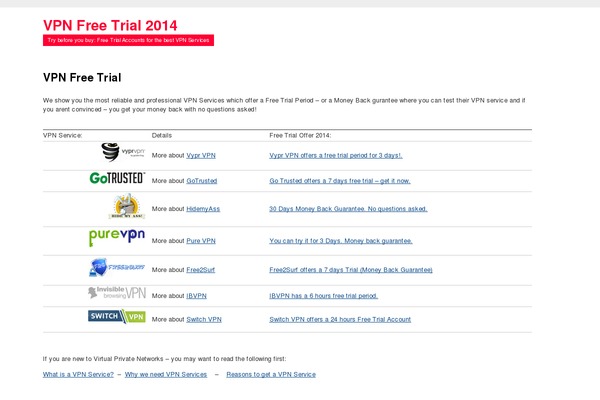Image resolution: width=600 pixels, height=400 pixels.
Task: Click the red 'Try before you buy' banner
Action: click(x=128, y=40)
